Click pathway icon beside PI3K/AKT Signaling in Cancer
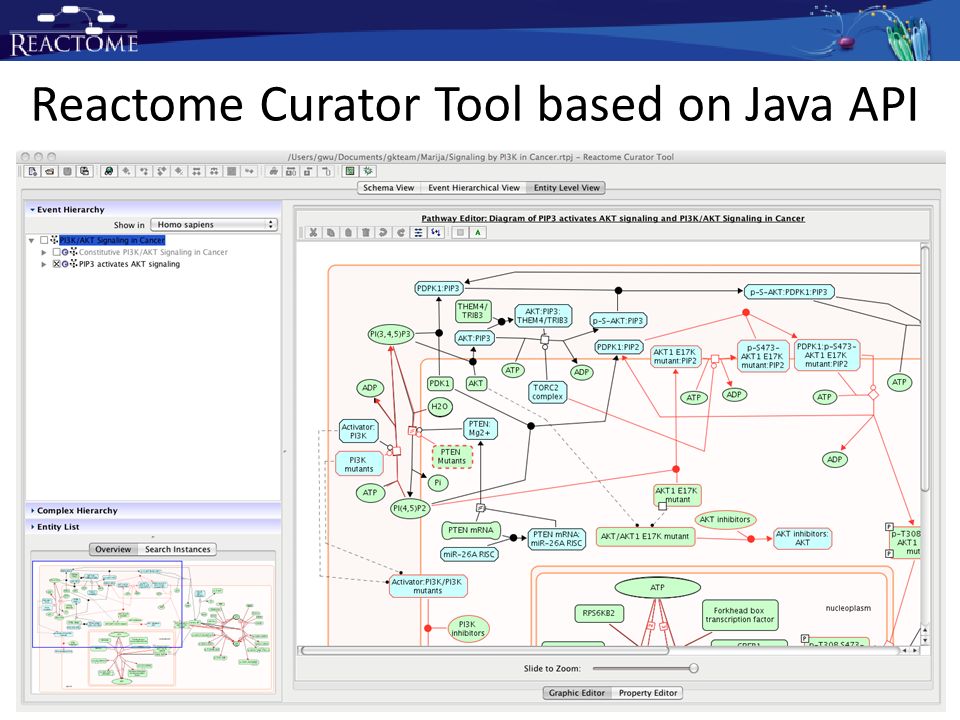960x720 pixels. [x=54, y=240]
